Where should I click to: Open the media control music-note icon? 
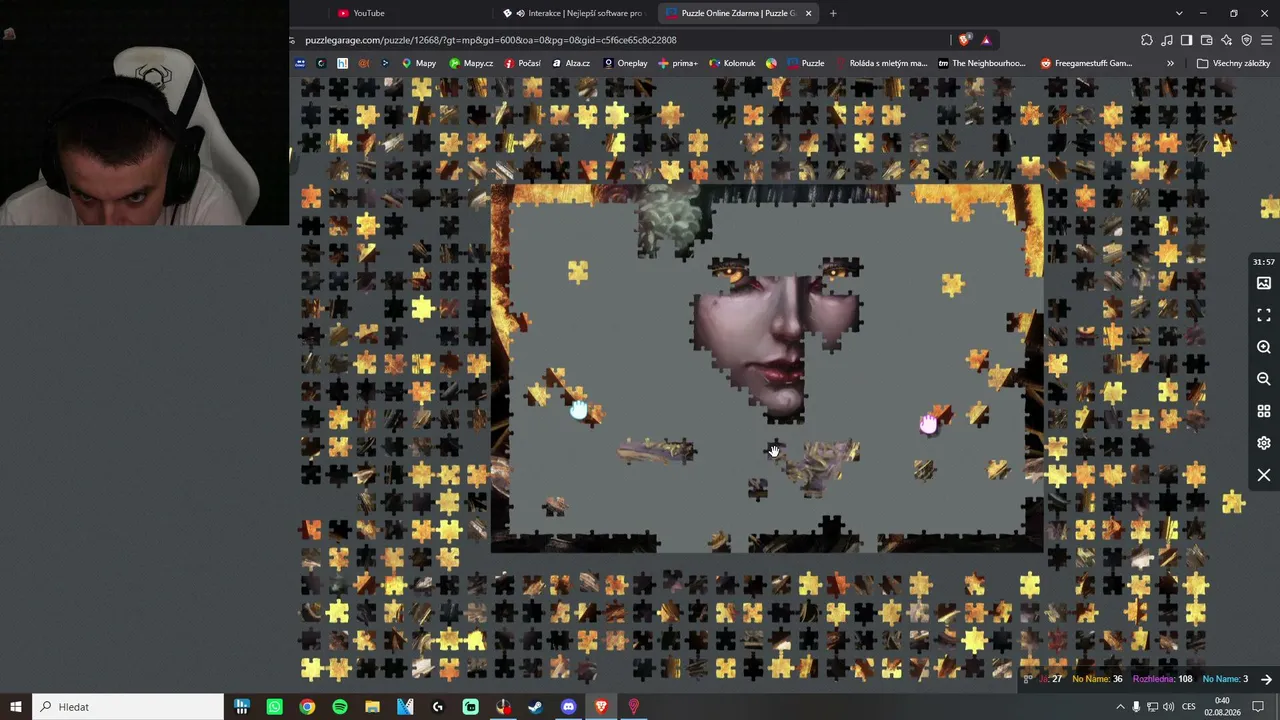tap(1167, 40)
